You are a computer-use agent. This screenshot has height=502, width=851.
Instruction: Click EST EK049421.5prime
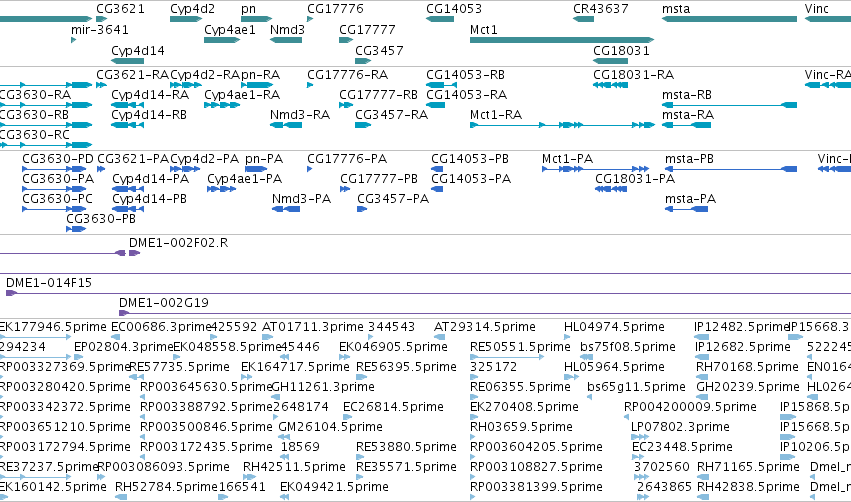[334, 487]
